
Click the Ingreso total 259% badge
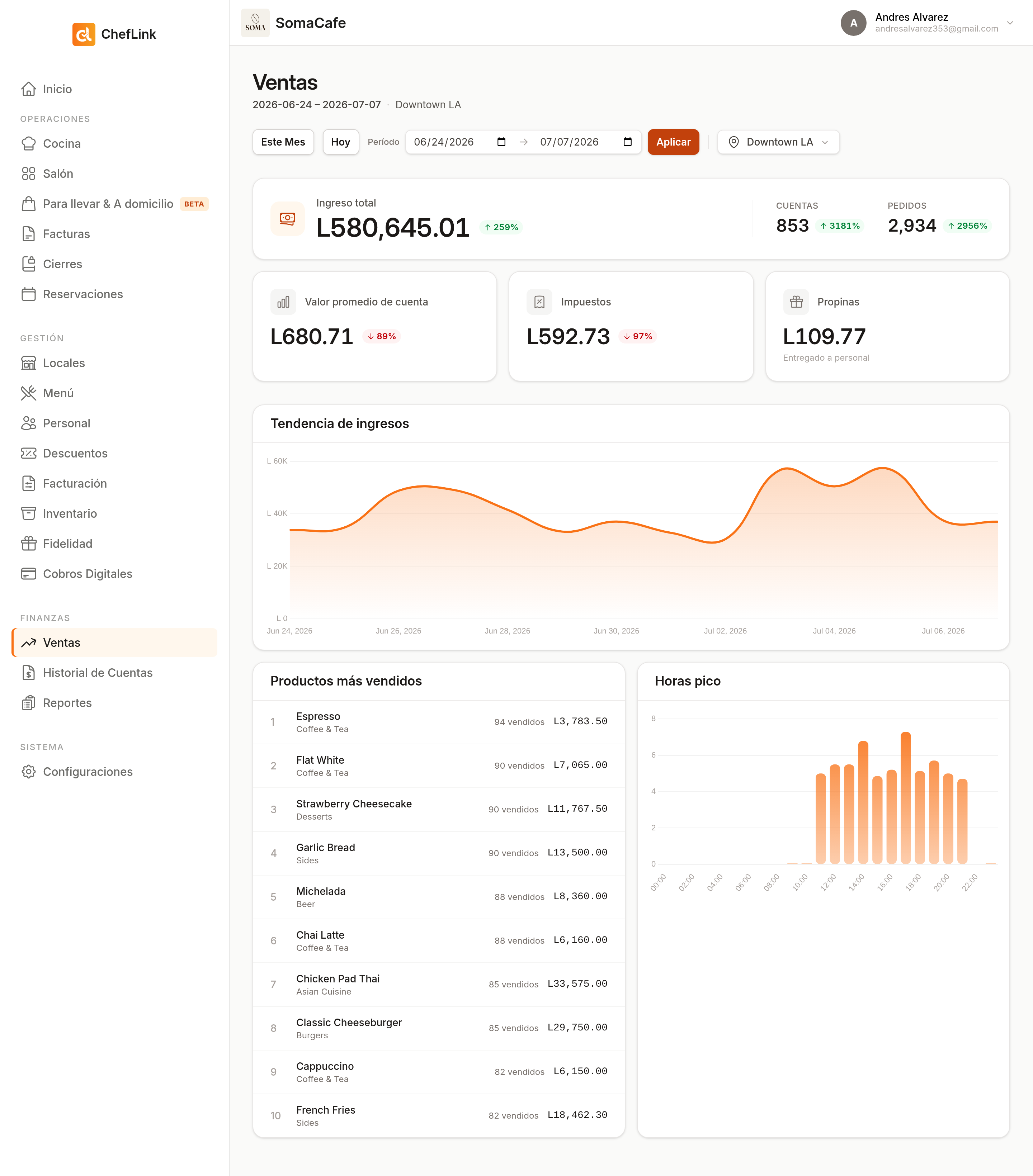(x=501, y=227)
